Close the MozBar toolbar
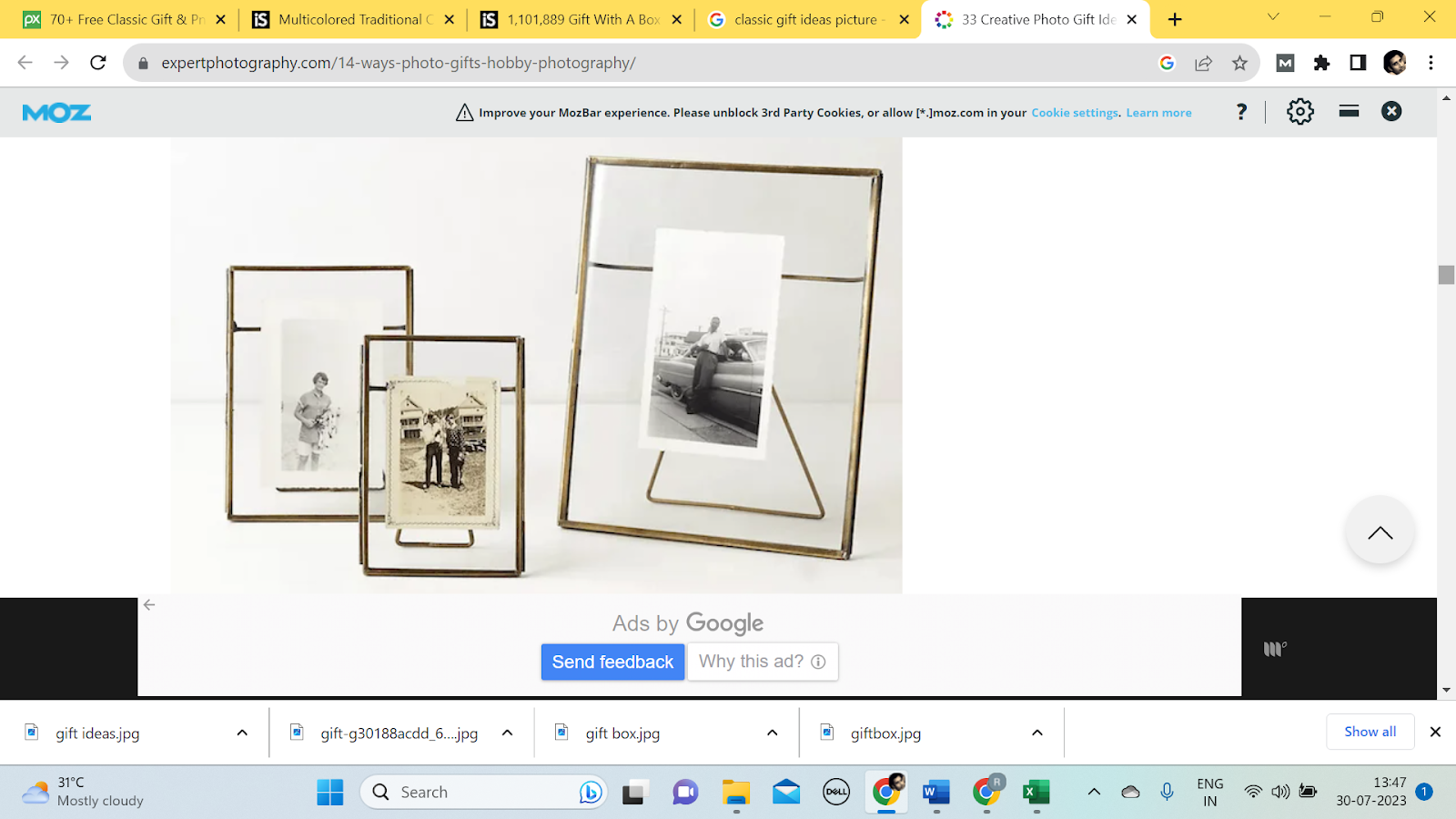Viewport: 1456px width, 819px height. tap(1391, 112)
